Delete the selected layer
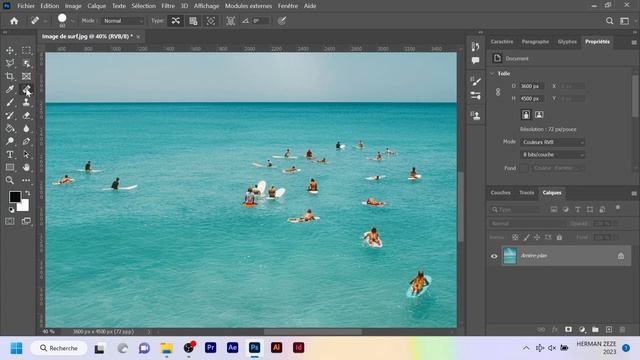The width and height of the screenshot is (640, 360). click(622, 329)
